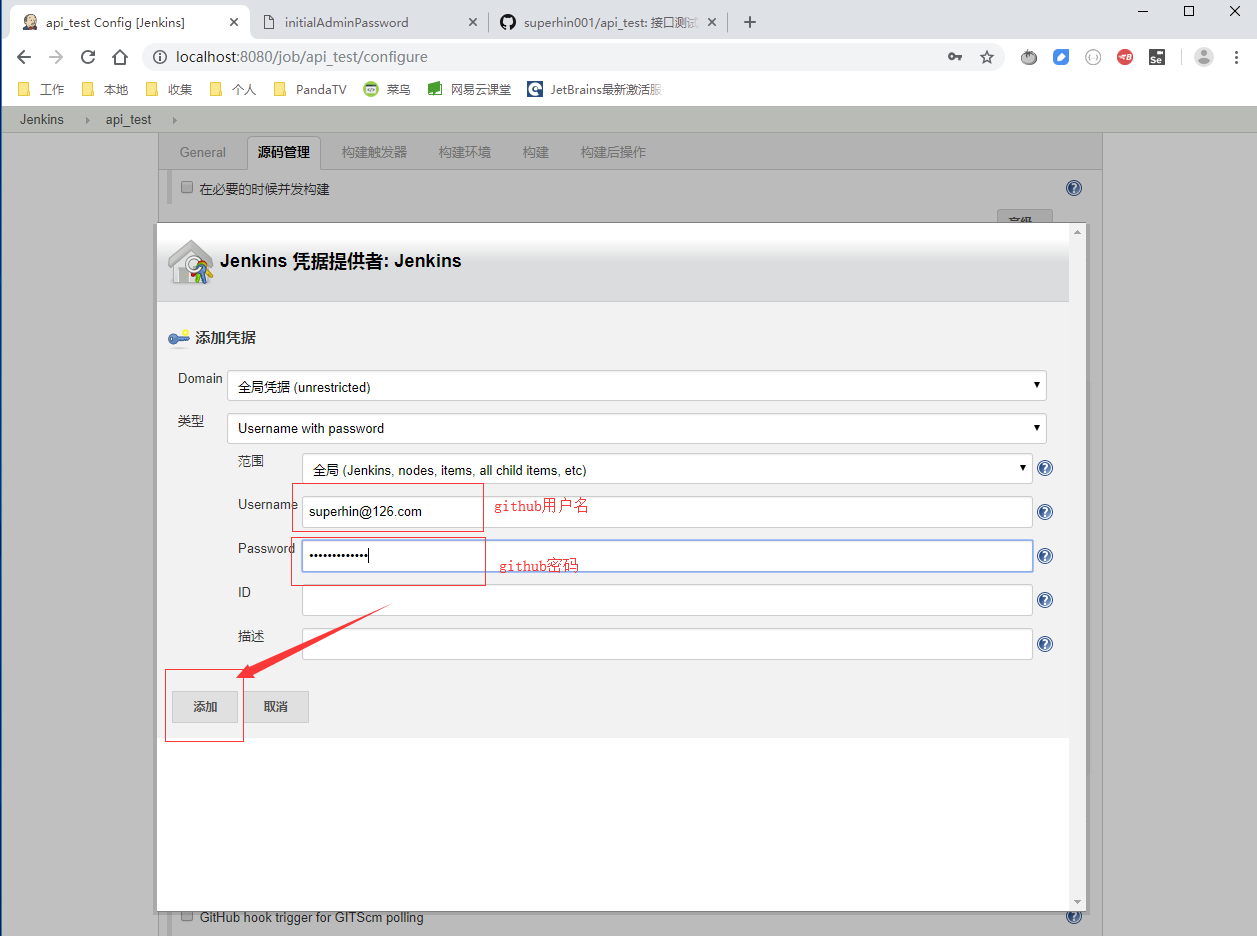
Task: Open the 工作 bookmarks folder
Action: click(x=41, y=89)
